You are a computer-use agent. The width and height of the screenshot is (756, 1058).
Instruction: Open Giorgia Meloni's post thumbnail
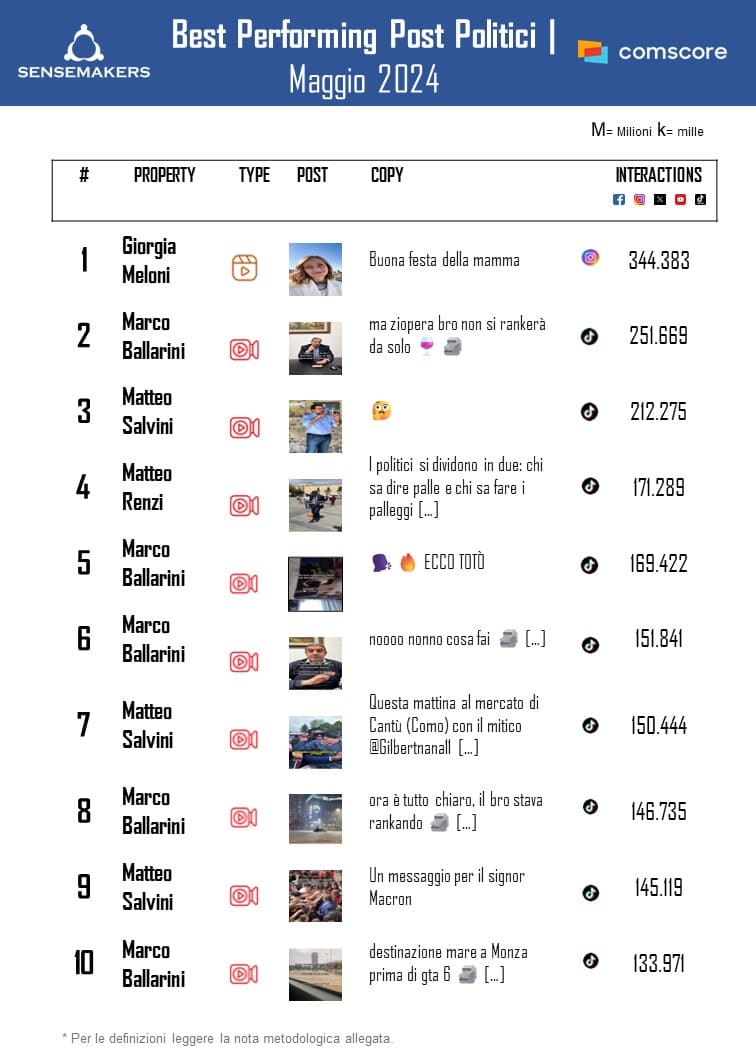(315, 269)
